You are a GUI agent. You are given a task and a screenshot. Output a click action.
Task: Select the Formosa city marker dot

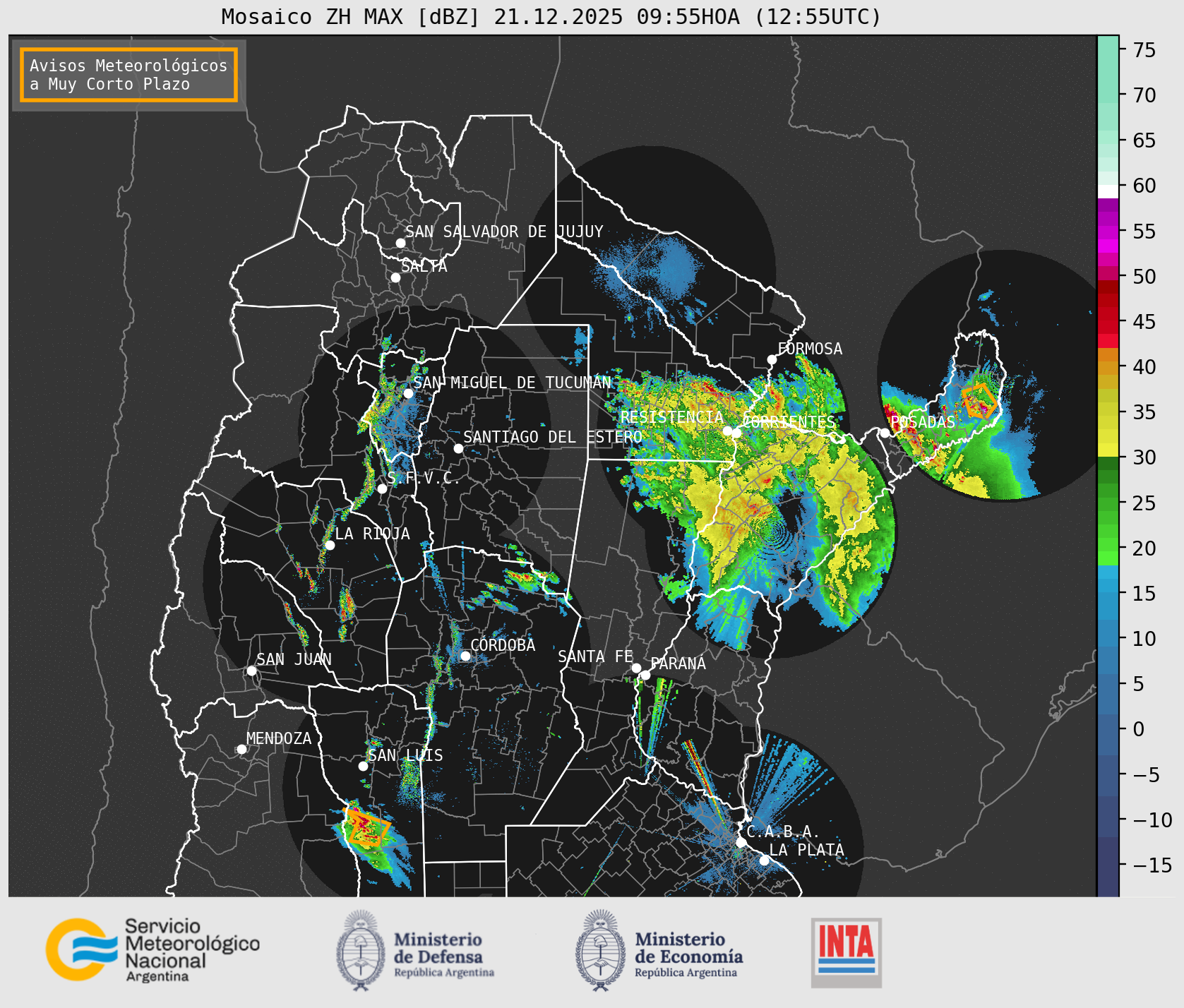click(772, 359)
